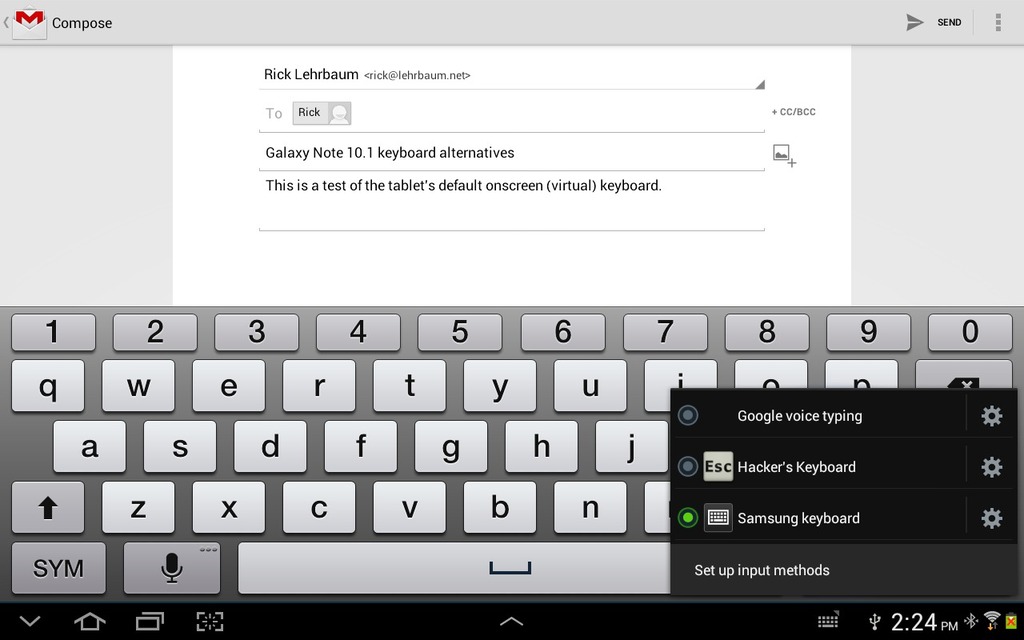Hide keyboard with the down arrow

click(x=30, y=621)
